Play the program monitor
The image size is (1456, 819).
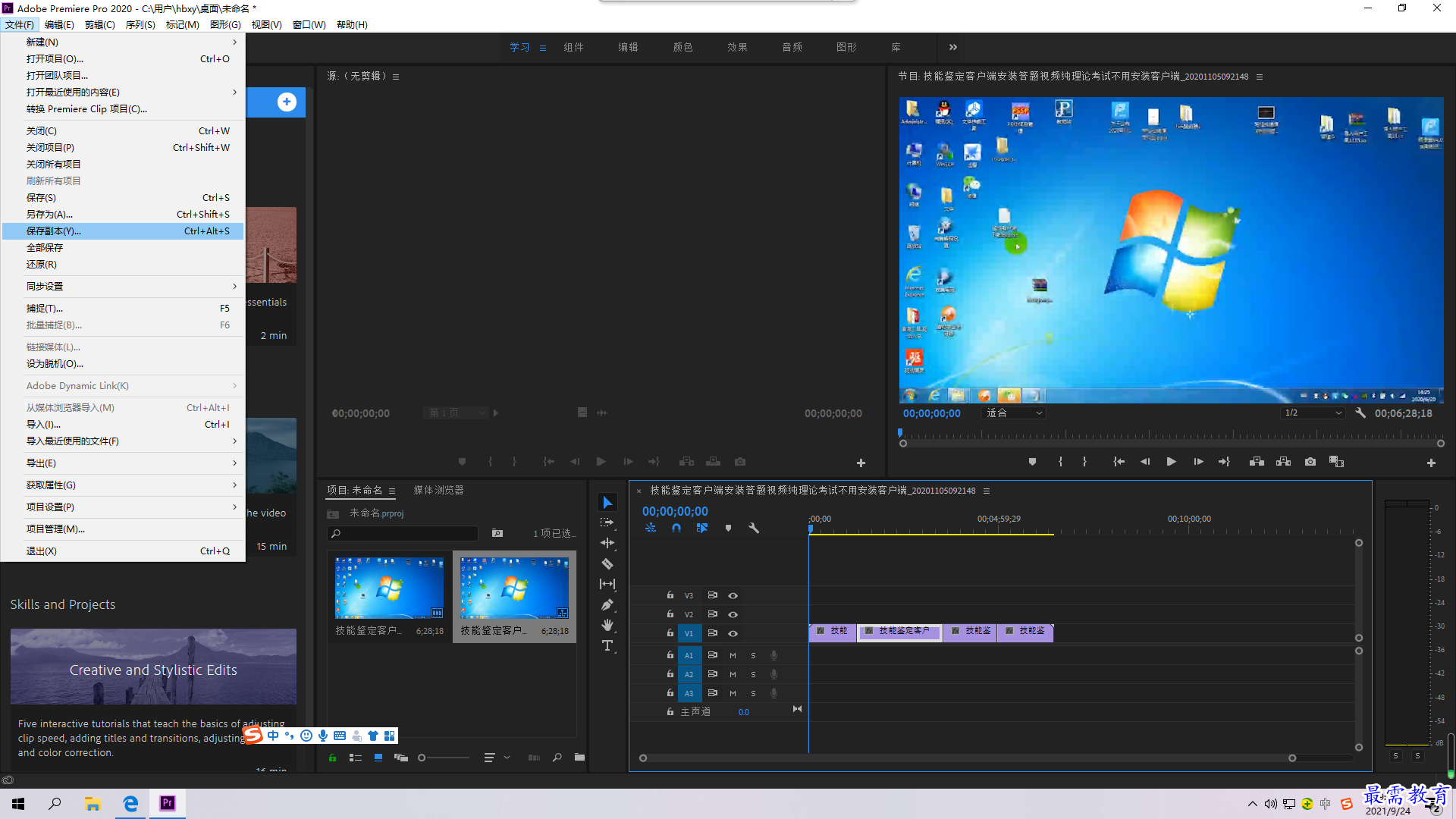point(1172,462)
